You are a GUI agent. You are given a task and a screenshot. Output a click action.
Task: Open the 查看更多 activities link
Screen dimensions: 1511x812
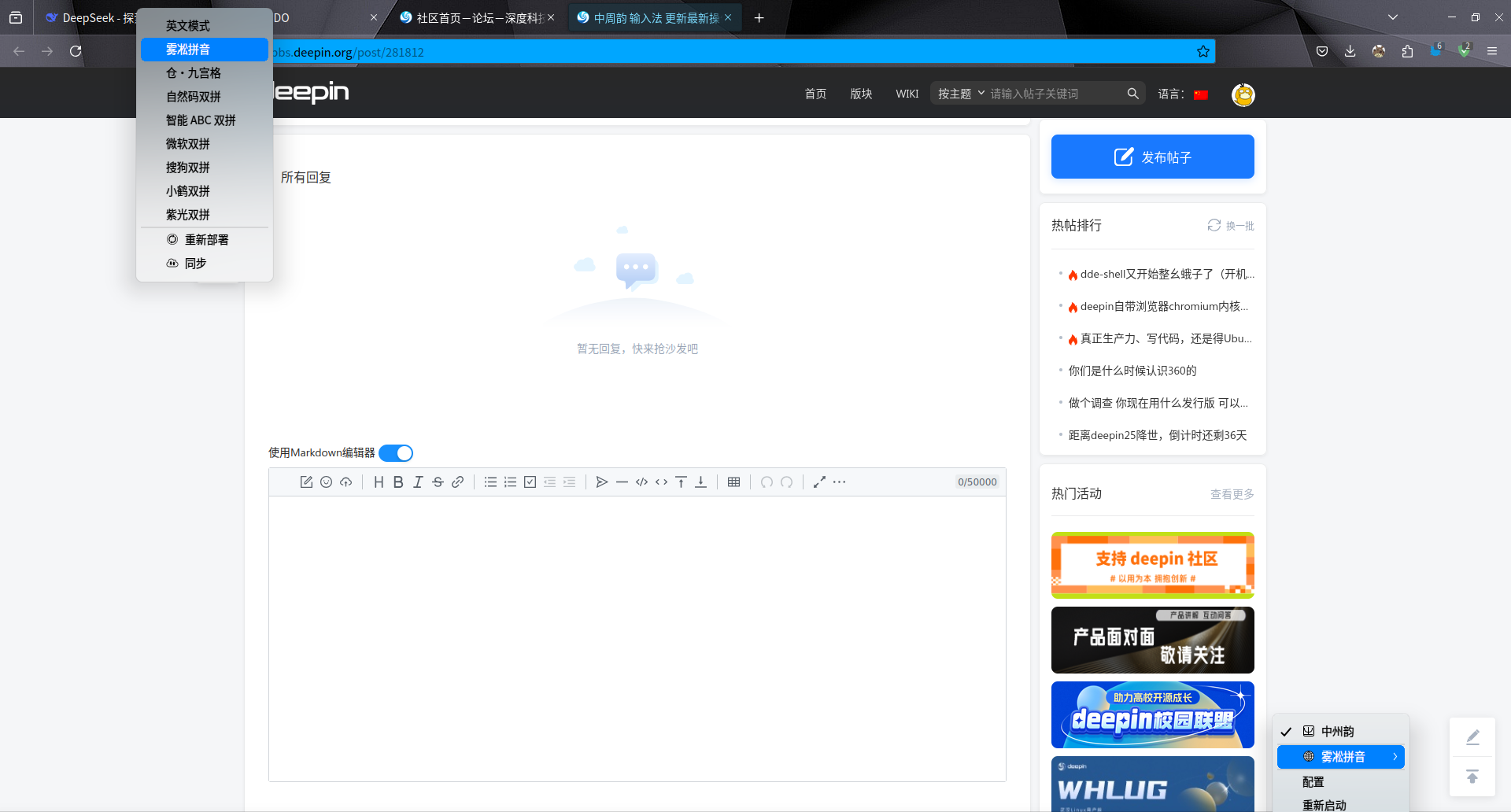(x=1232, y=494)
